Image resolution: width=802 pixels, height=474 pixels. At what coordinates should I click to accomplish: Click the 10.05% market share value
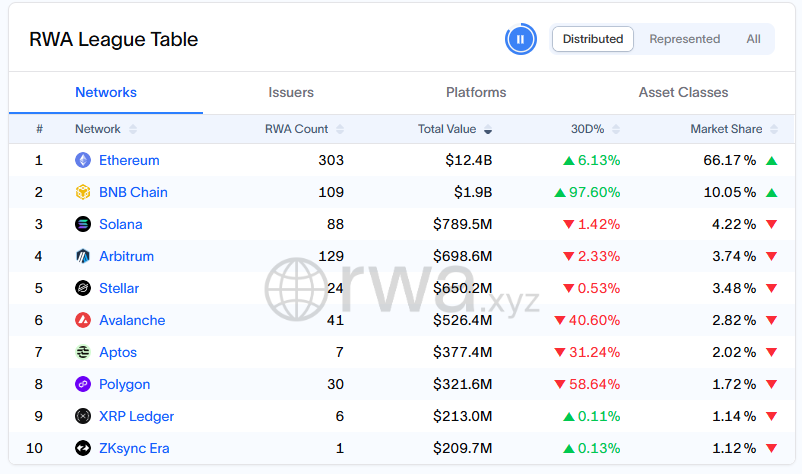730,192
